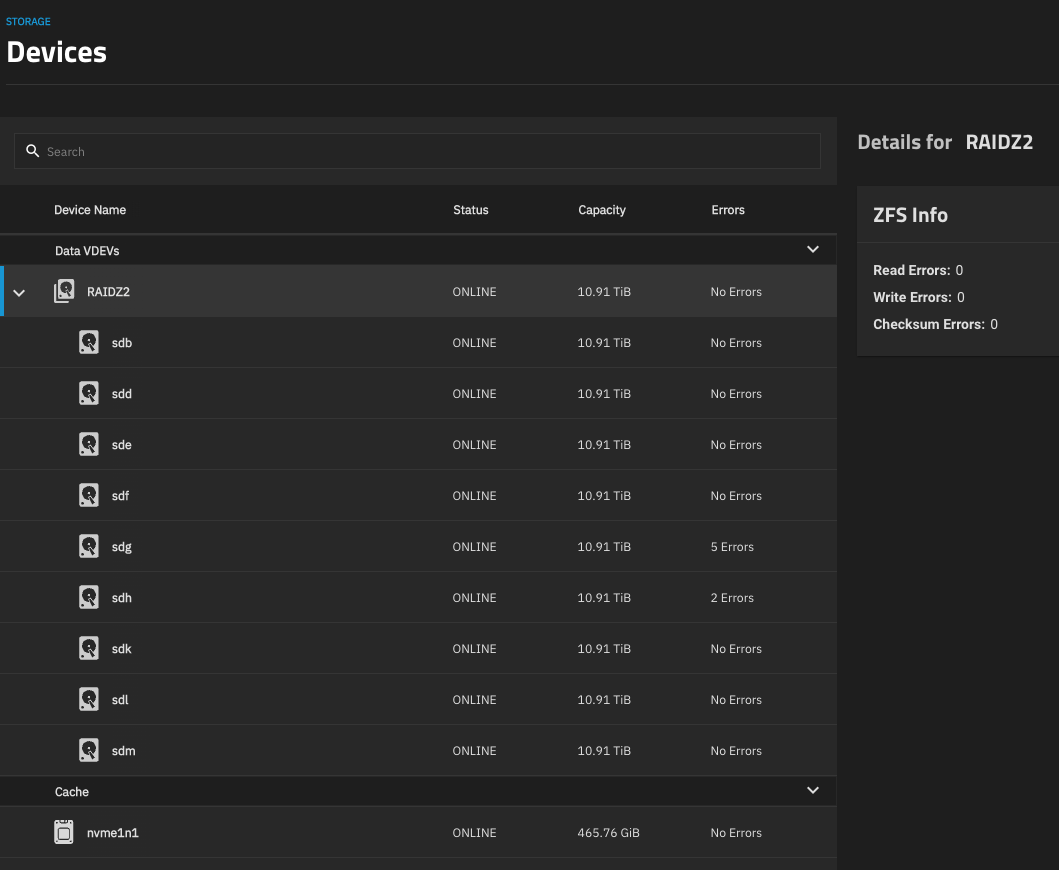This screenshot has height=870, width=1059.
Task: Click the ZFS Info card heading
Action: coord(910,215)
